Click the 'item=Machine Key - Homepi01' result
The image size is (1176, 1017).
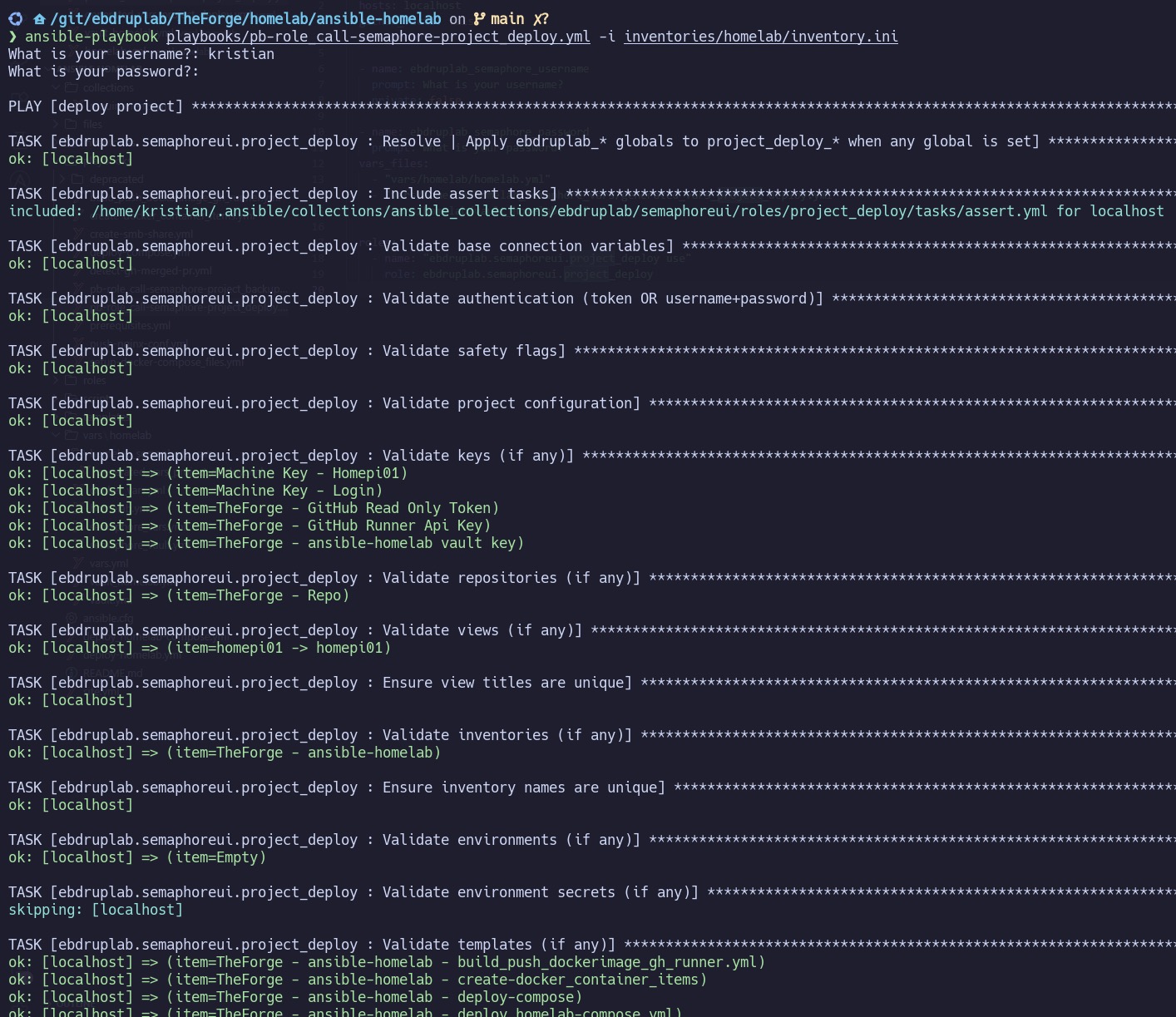pos(208,473)
